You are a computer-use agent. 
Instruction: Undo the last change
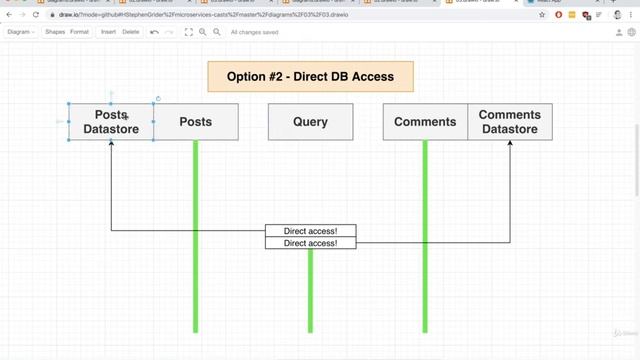click(154, 32)
